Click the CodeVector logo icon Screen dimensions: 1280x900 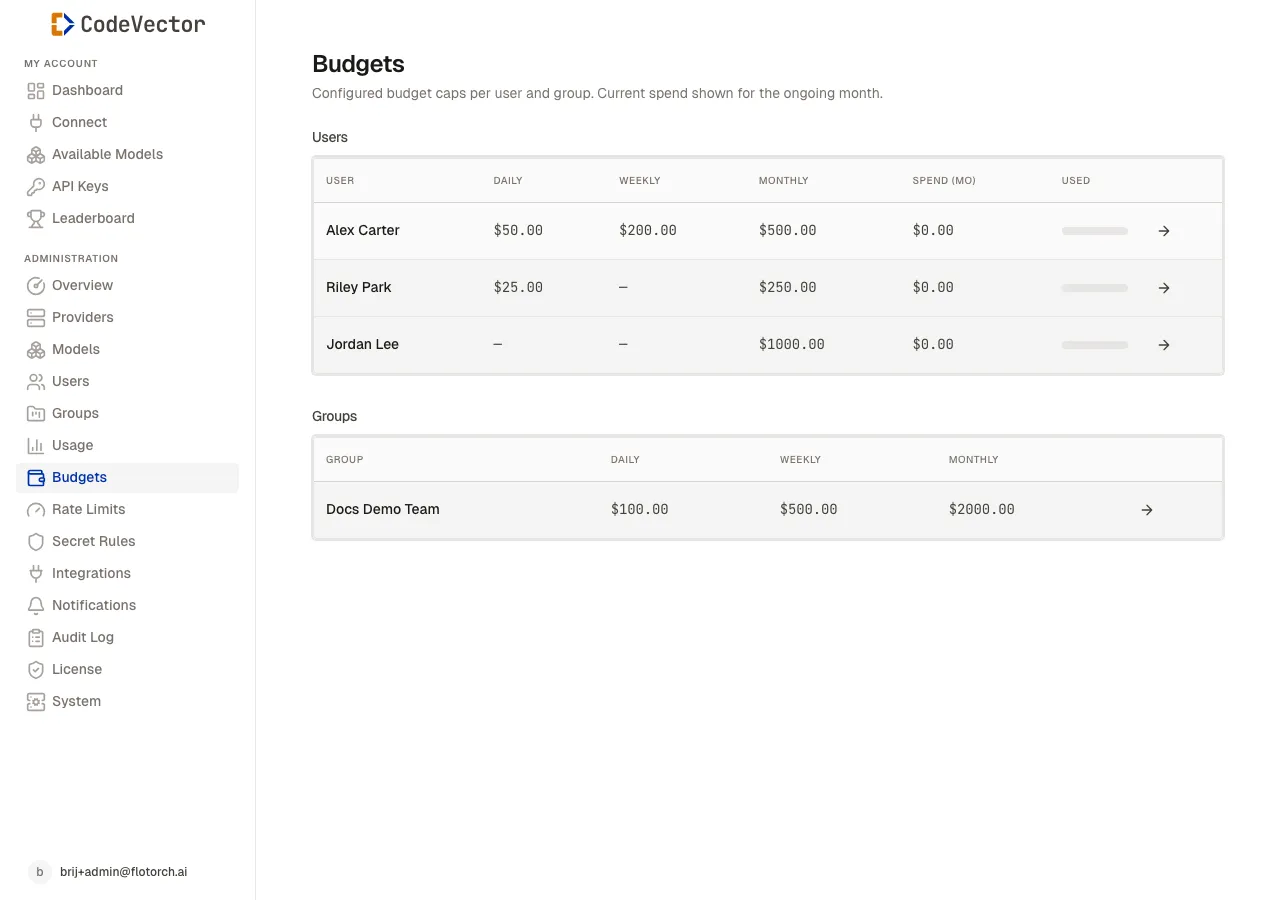tap(63, 24)
